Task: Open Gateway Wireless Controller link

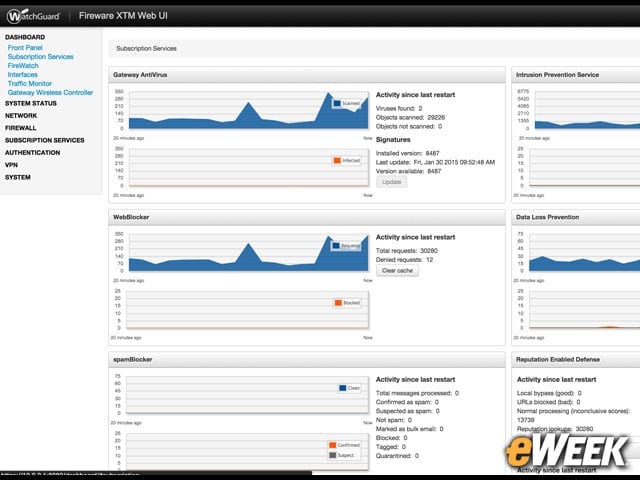Action: 50,93
